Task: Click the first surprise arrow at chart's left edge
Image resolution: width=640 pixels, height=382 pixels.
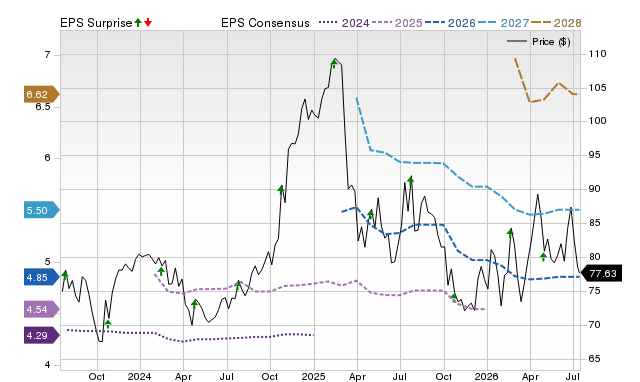Action: pyautogui.click(x=64, y=275)
